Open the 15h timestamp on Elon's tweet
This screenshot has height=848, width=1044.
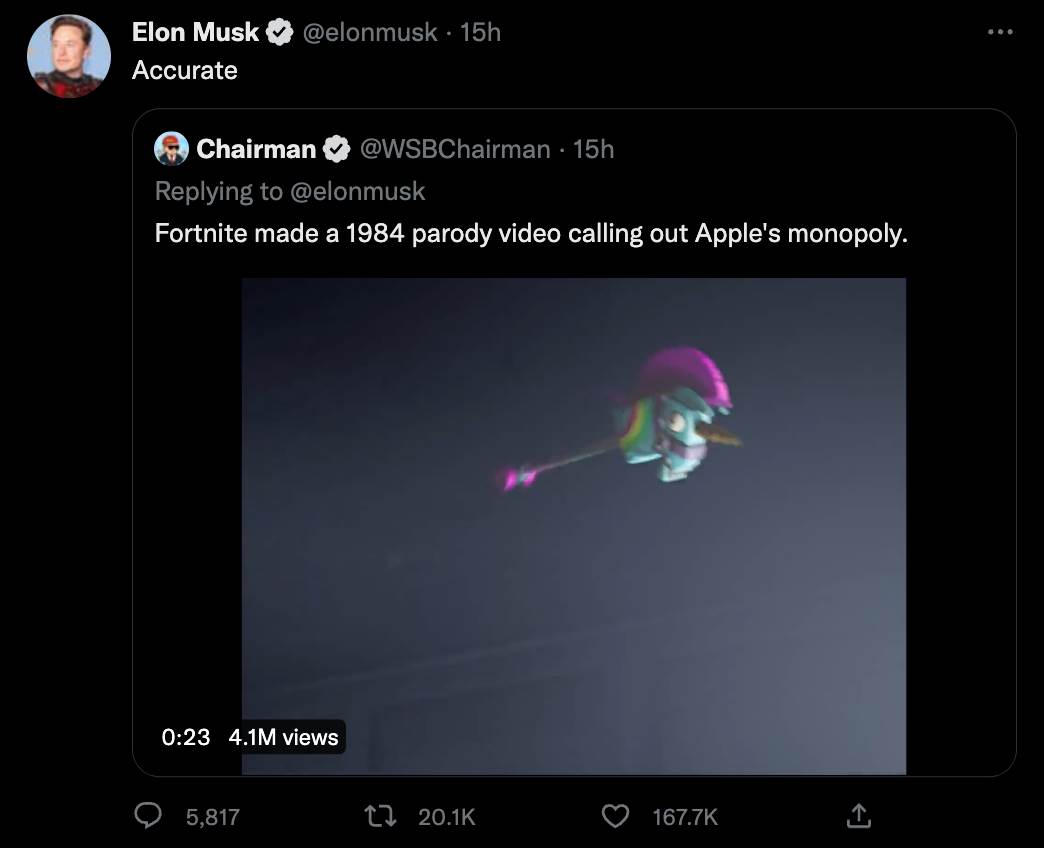pos(482,31)
